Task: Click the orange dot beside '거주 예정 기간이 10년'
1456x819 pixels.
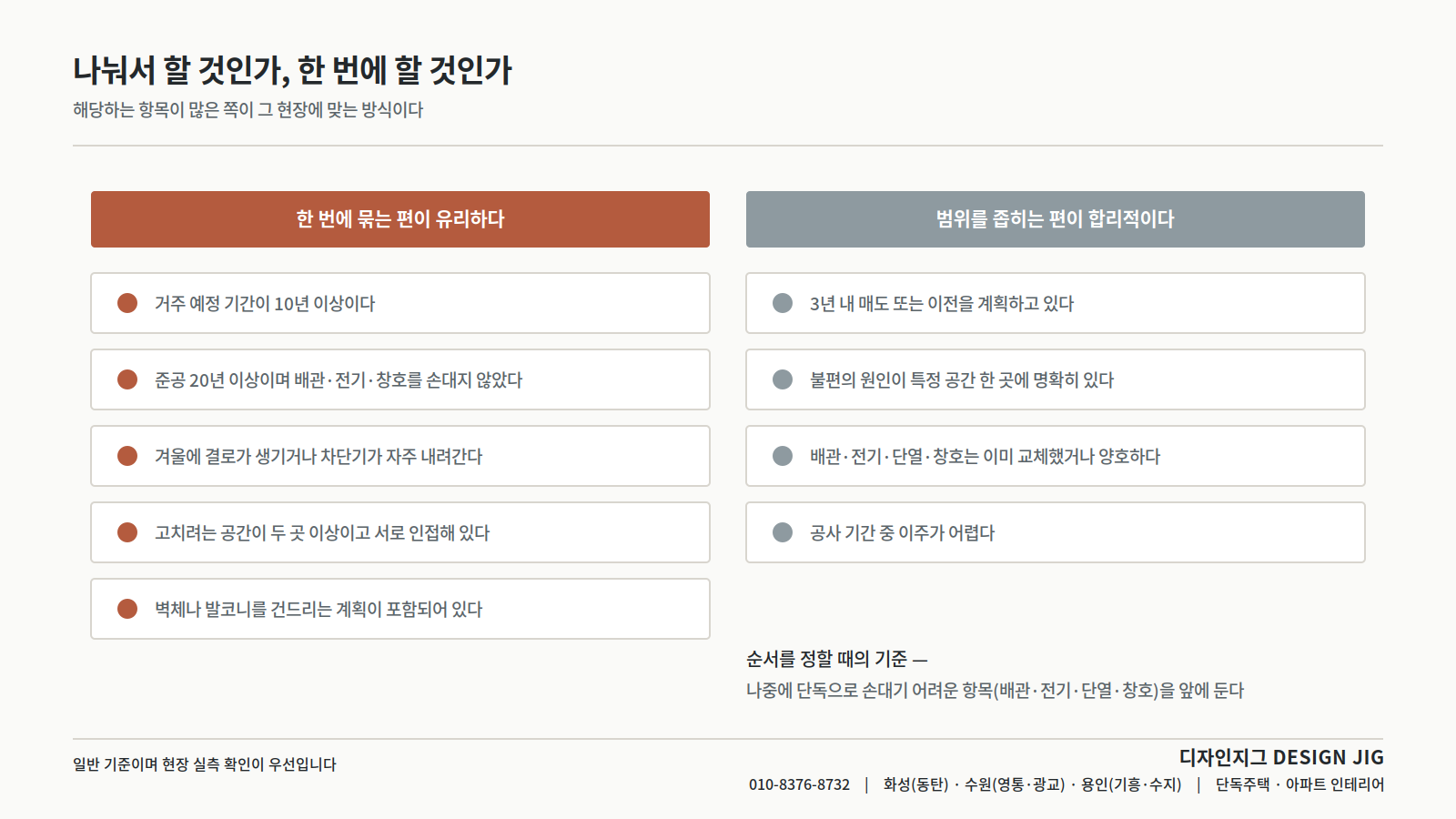Action: (127, 303)
